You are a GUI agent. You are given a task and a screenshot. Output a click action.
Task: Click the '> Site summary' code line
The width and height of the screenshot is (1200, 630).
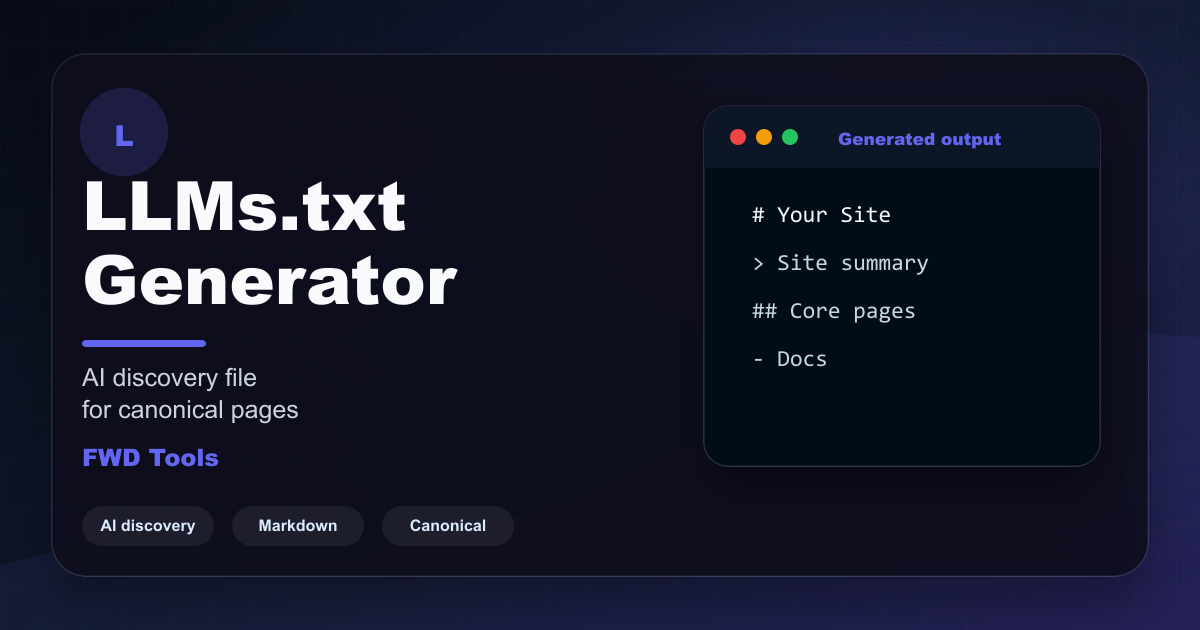tap(840, 263)
